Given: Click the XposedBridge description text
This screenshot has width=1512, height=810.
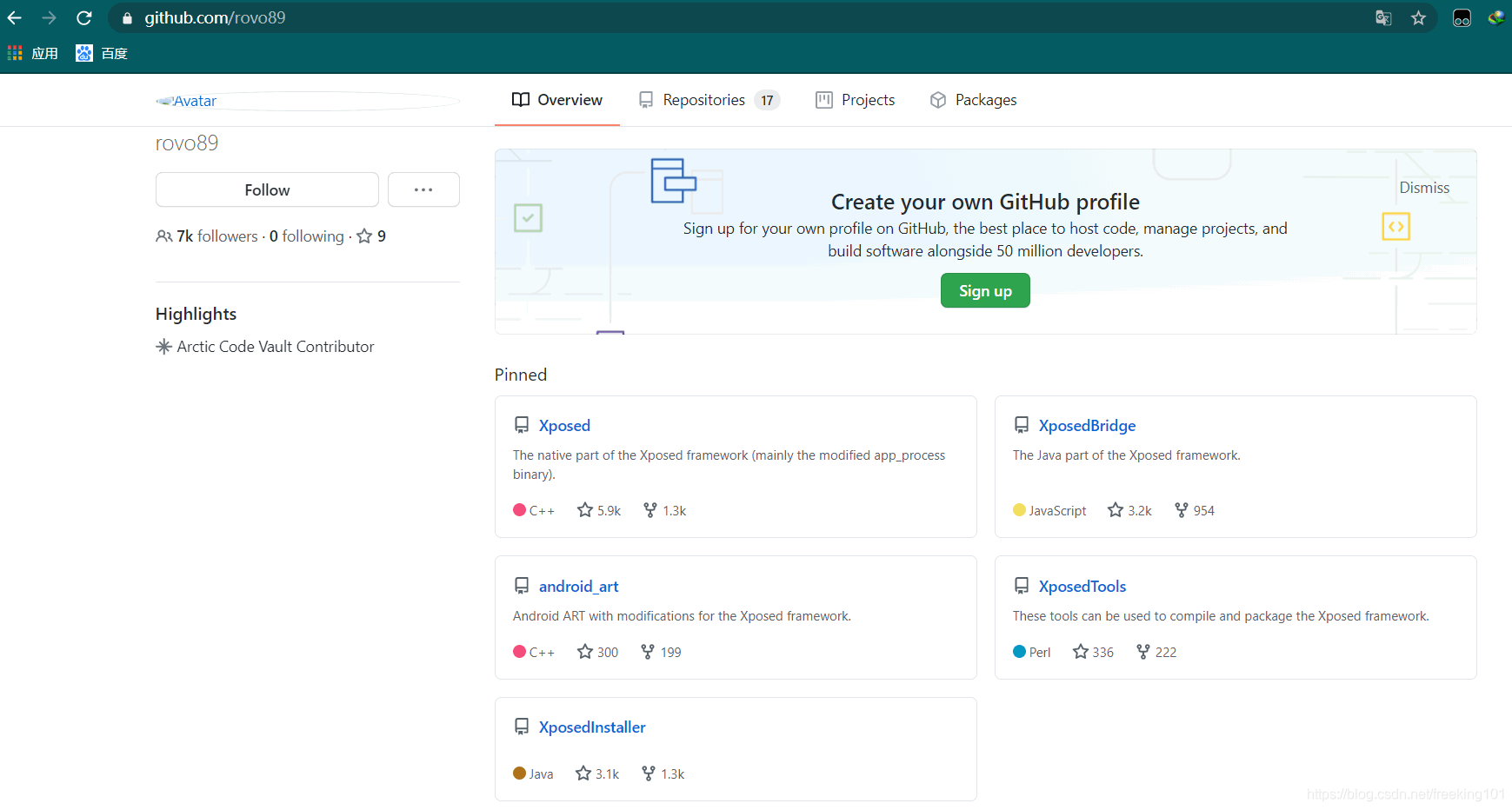Looking at the screenshot, I should (x=1126, y=455).
